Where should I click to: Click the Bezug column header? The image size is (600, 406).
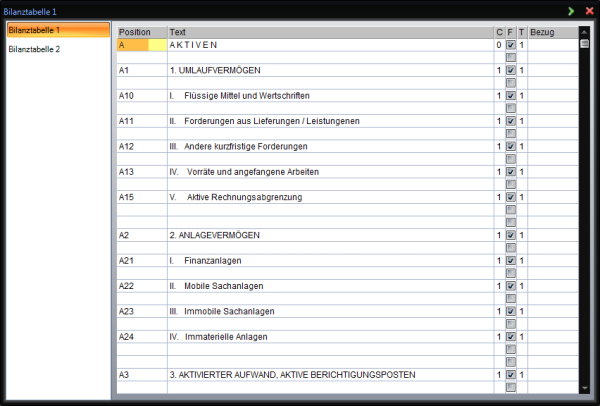pos(553,32)
